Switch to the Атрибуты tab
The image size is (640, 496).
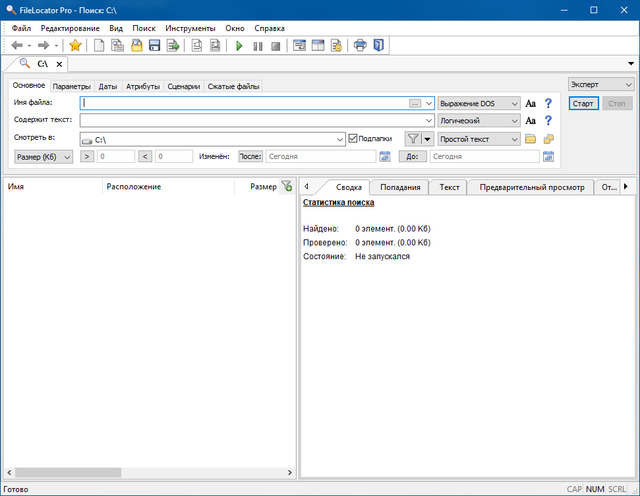coord(143,87)
